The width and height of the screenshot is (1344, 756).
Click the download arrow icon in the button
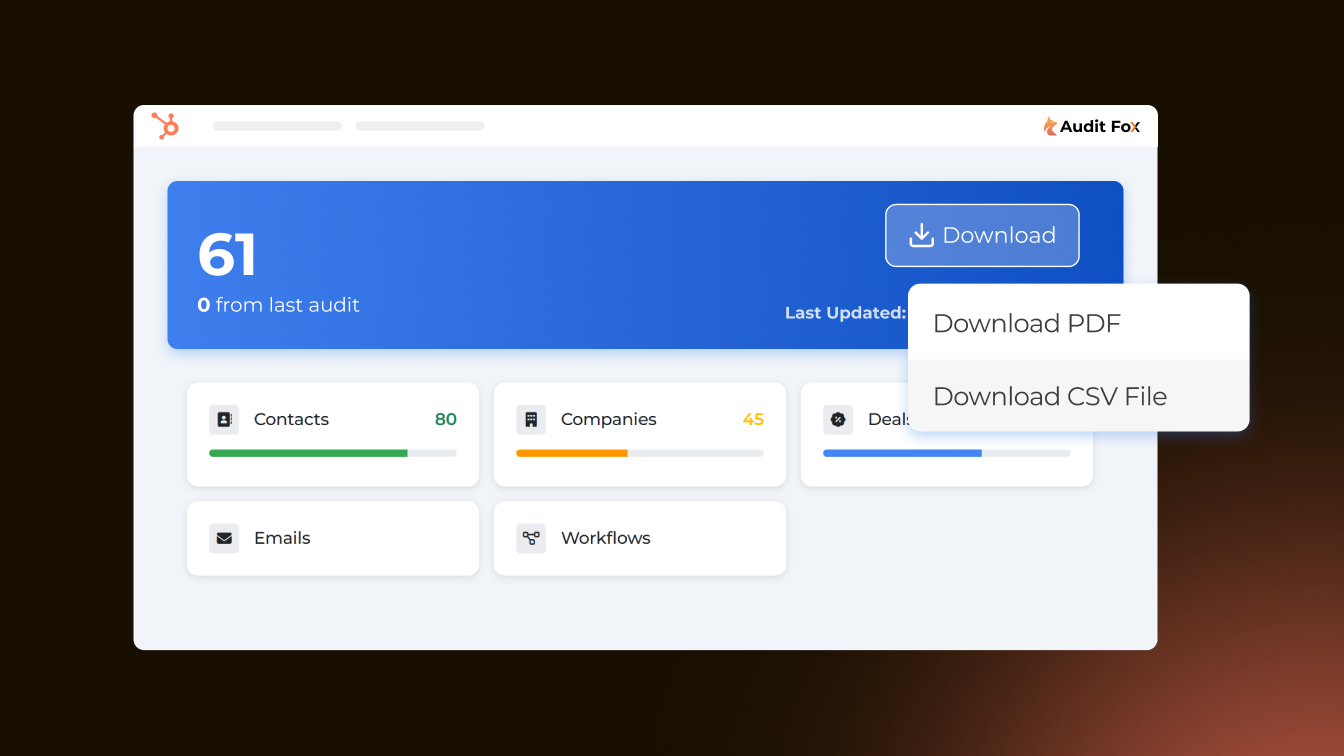click(921, 235)
